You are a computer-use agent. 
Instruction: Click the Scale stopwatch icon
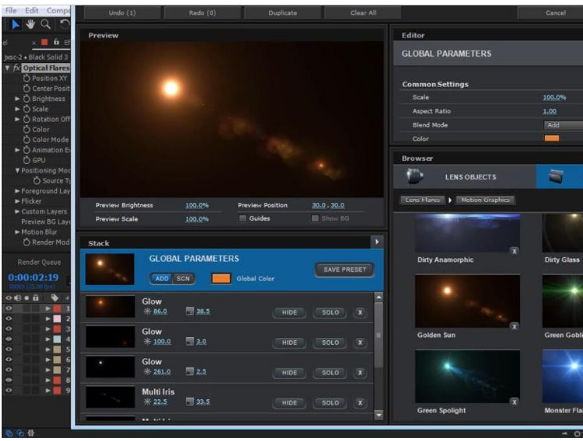(26, 109)
